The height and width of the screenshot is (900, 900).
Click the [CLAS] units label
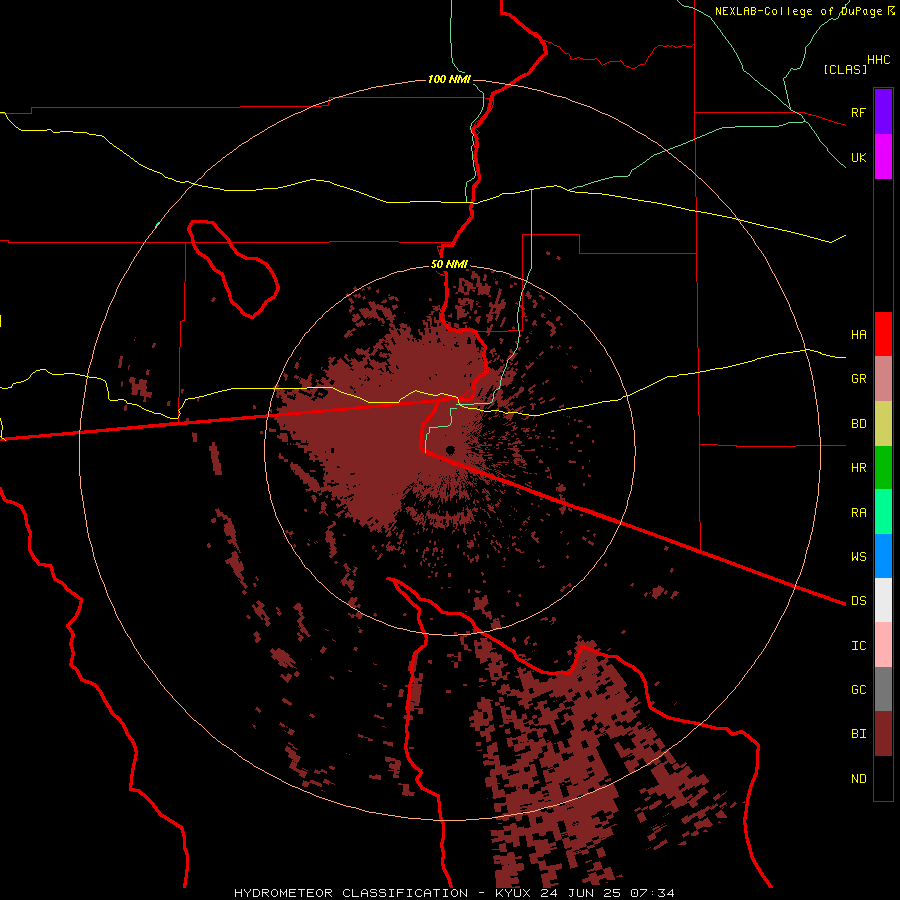click(845, 69)
